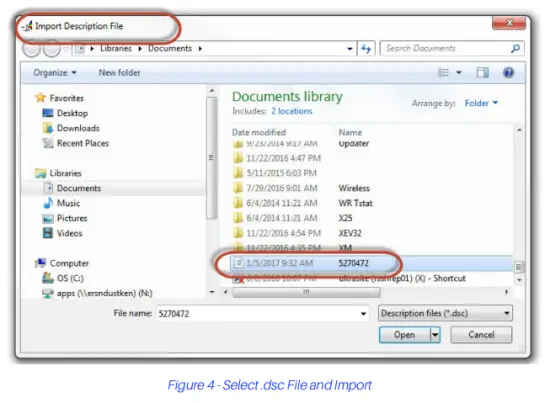Click the Cancel button

tap(481, 335)
